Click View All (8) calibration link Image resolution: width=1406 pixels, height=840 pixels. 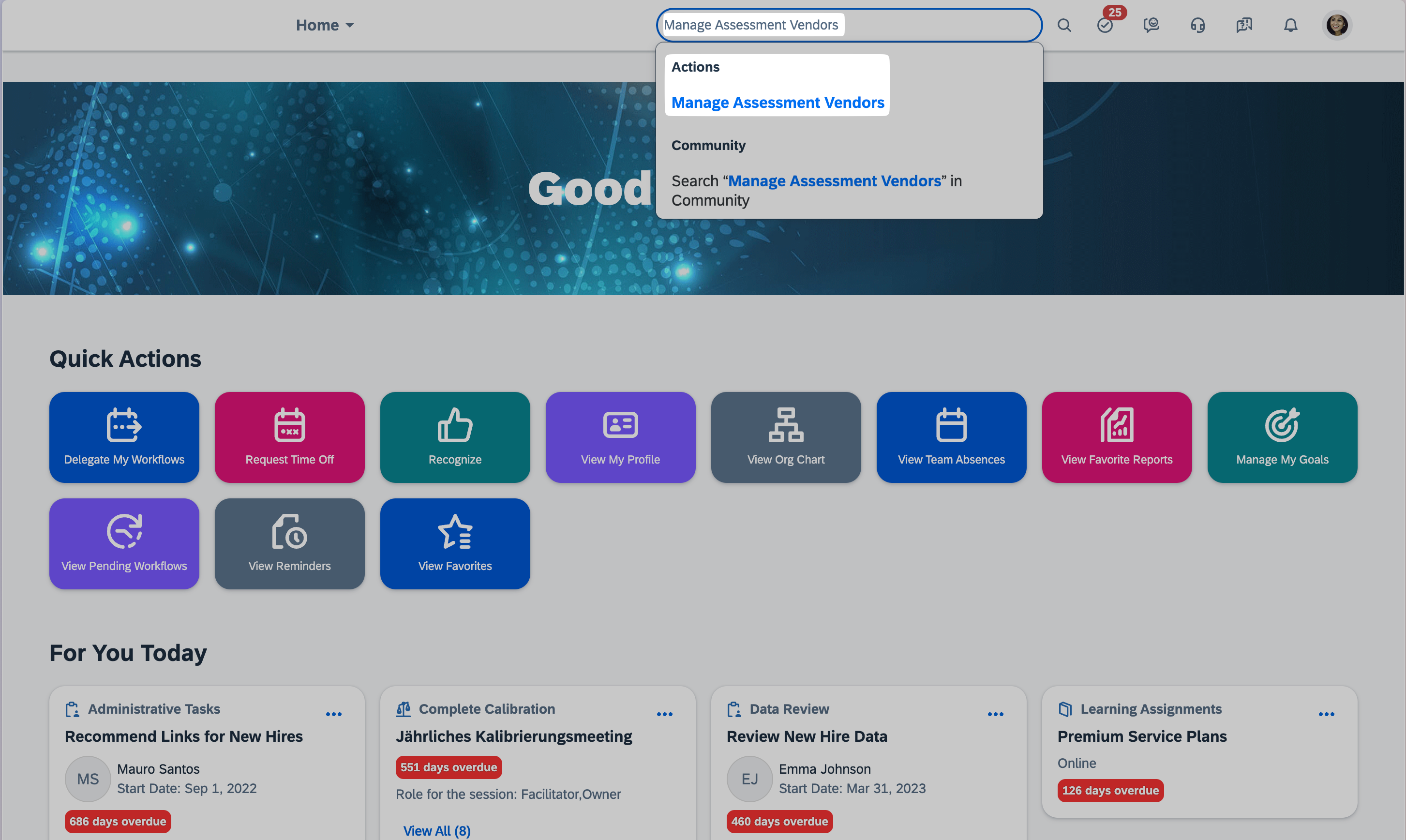tap(436, 830)
